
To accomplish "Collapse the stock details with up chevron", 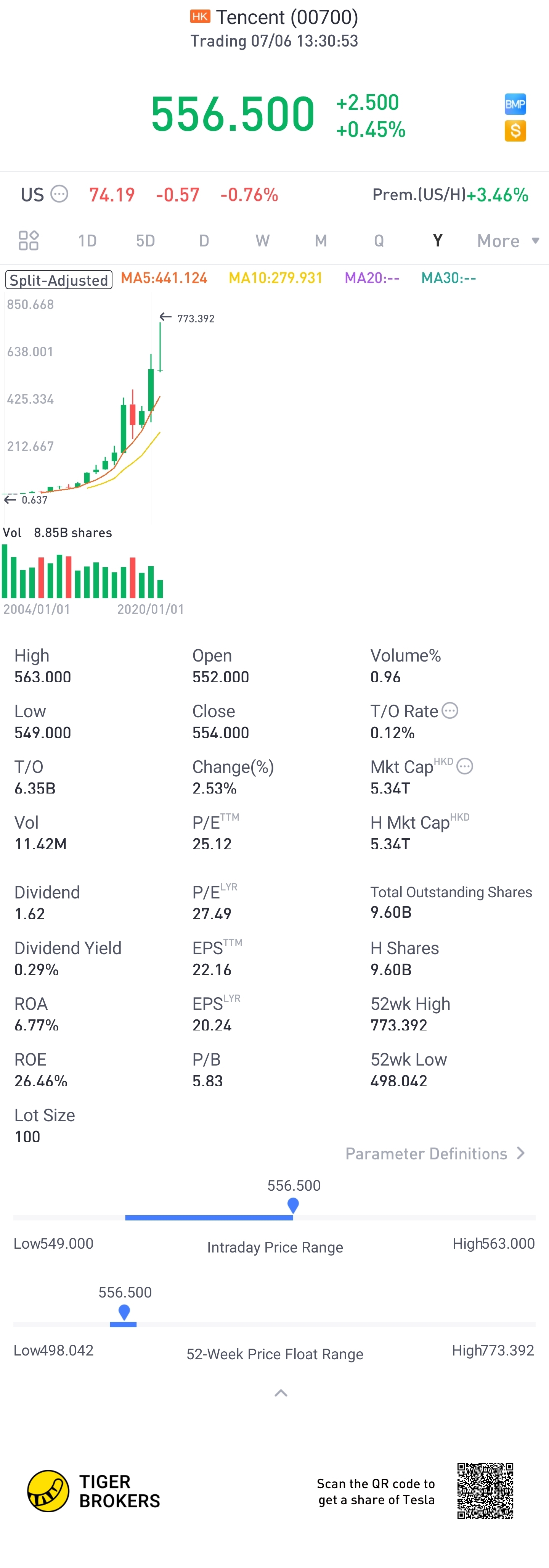I will coord(281,1393).
